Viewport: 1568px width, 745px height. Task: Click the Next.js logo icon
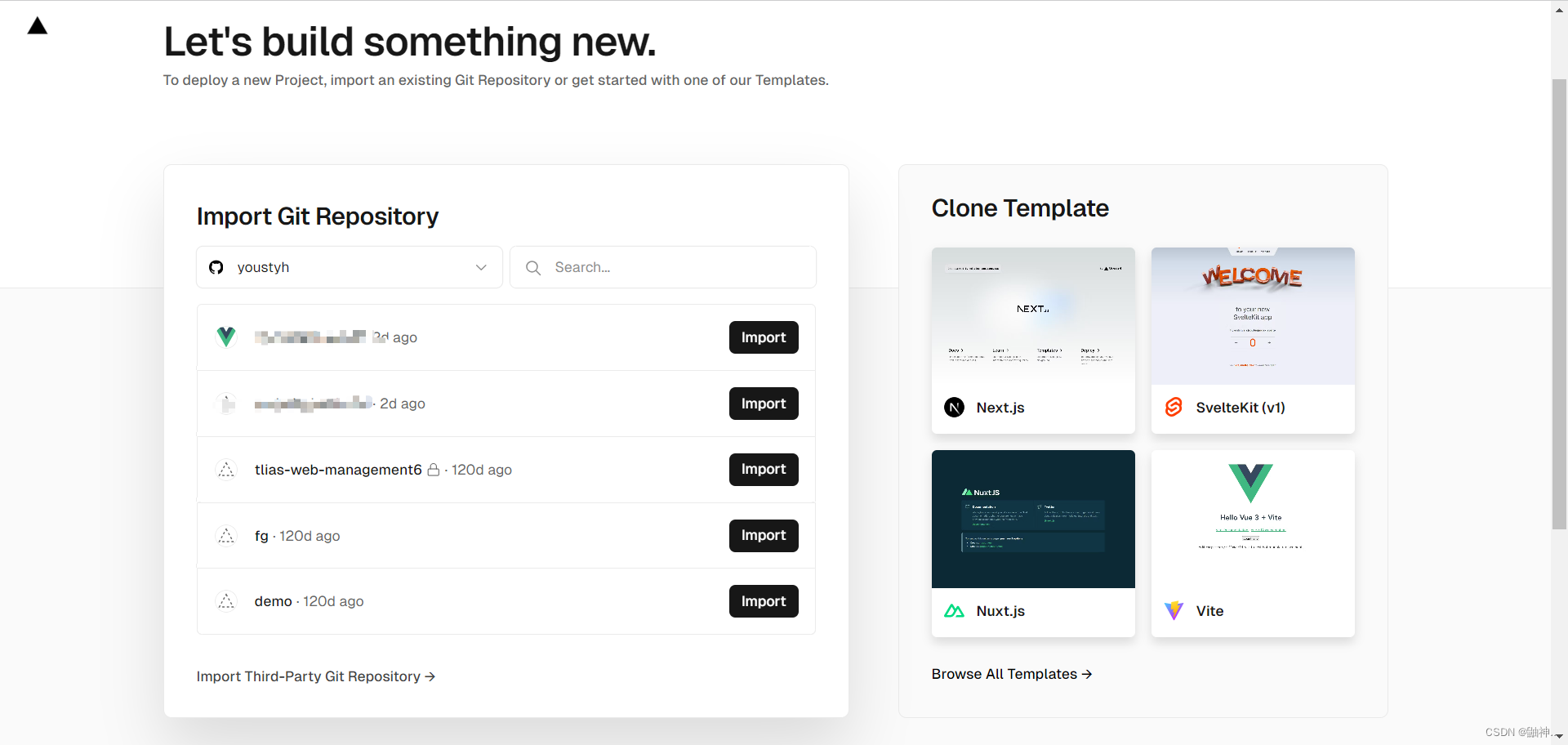pos(954,407)
